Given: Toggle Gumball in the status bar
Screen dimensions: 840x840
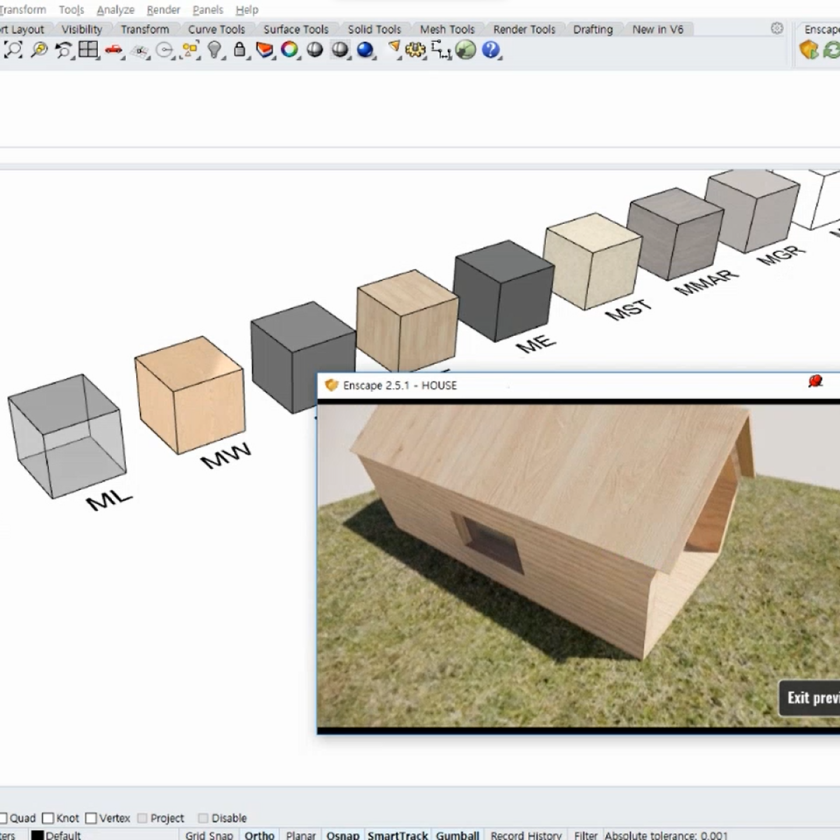Looking at the screenshot, I should (457, 835).
